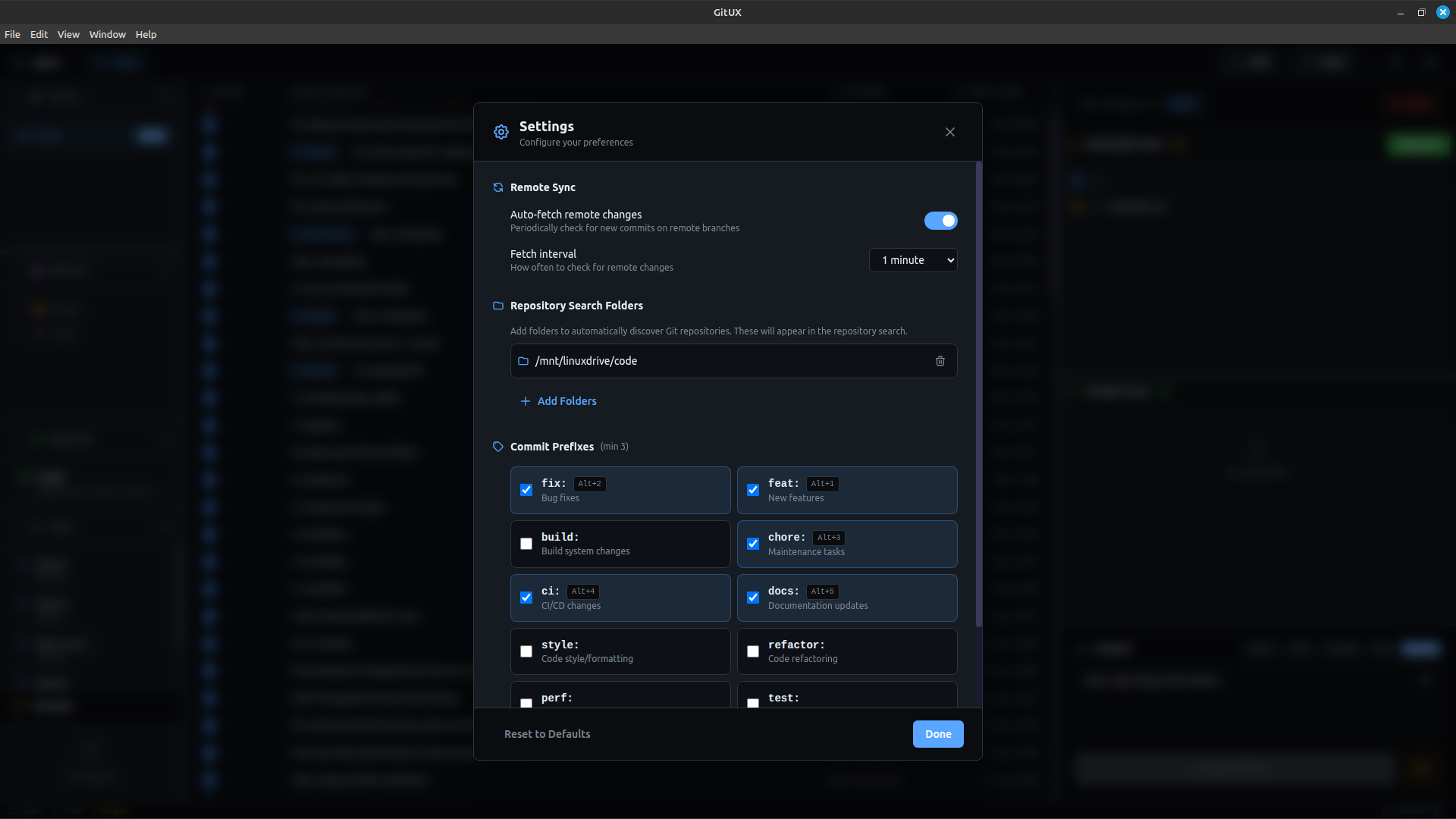Open the Help menu

click(146, 34)
